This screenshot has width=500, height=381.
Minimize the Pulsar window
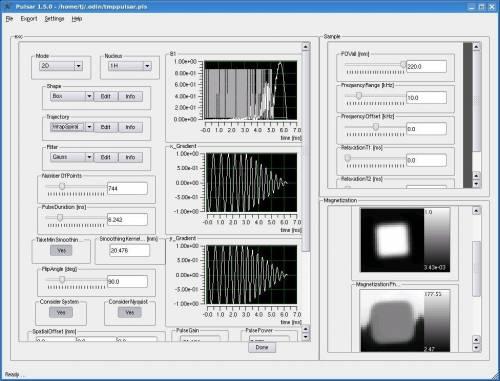click(471, 7)
